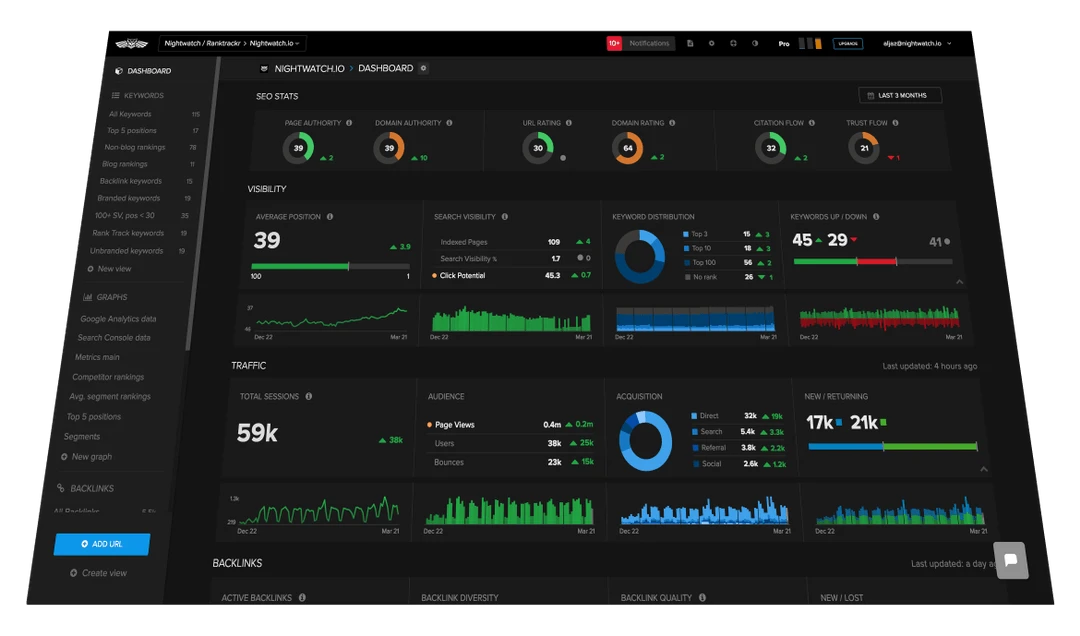Open the chat support widget
1080x636 pixels.
pyautogui.click(x=1010, y=560)
